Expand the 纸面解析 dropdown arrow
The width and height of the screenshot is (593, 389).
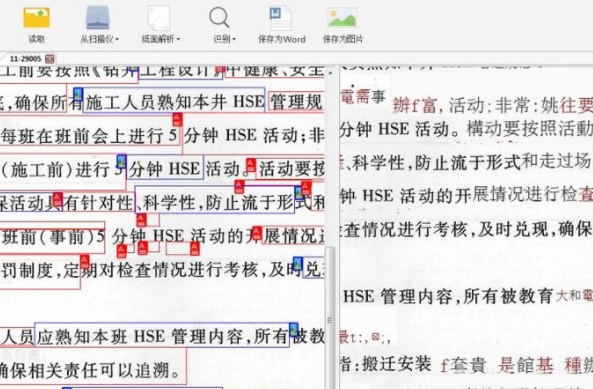point(178,39)
